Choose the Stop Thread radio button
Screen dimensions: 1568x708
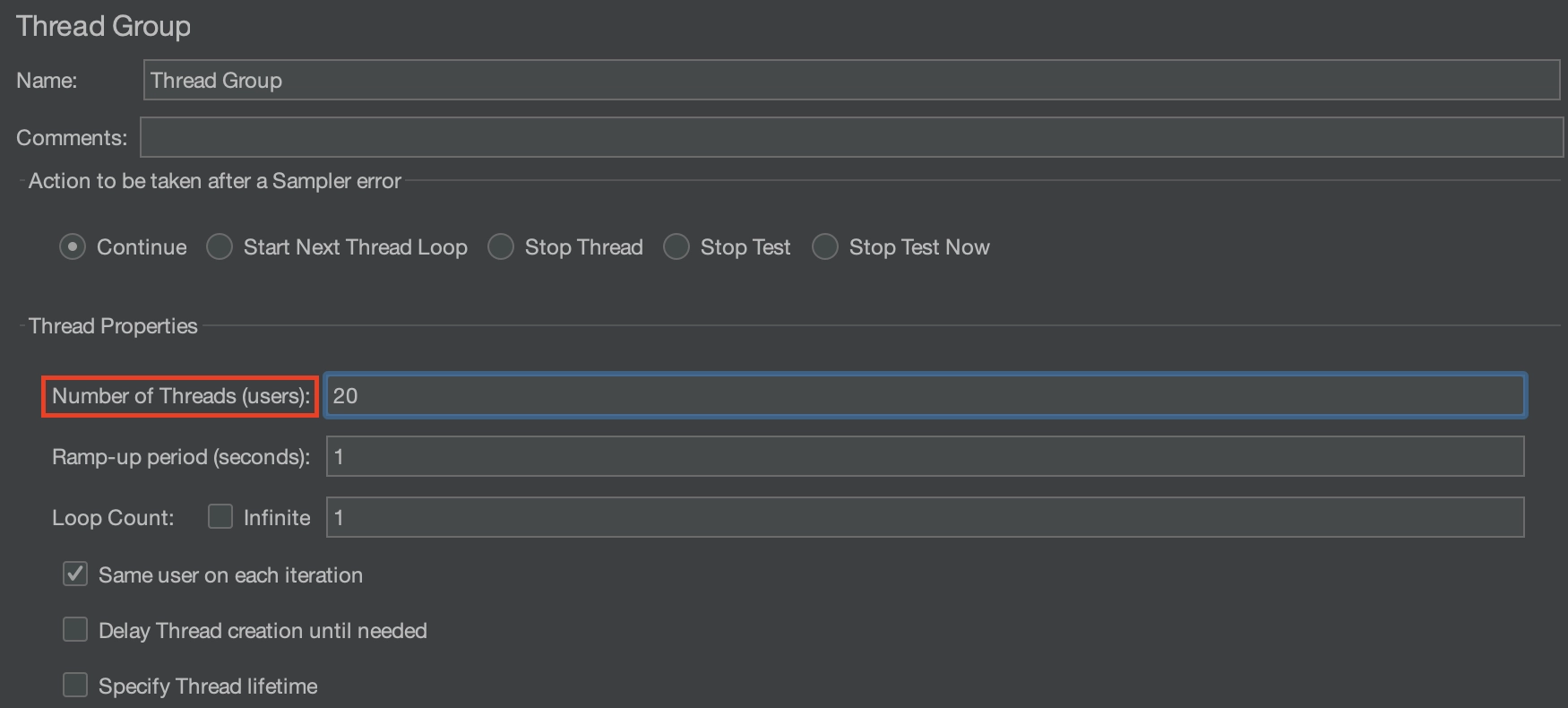[x=501, y=246]
